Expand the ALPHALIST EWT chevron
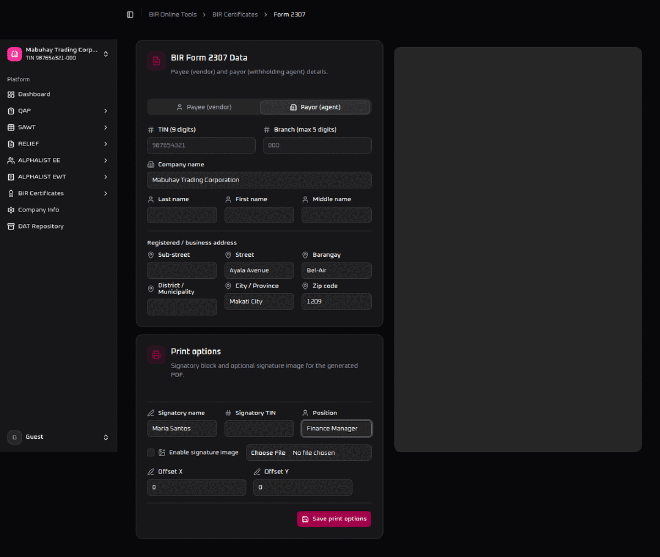Viewport: 660px width, 557px height. [106, 177]
